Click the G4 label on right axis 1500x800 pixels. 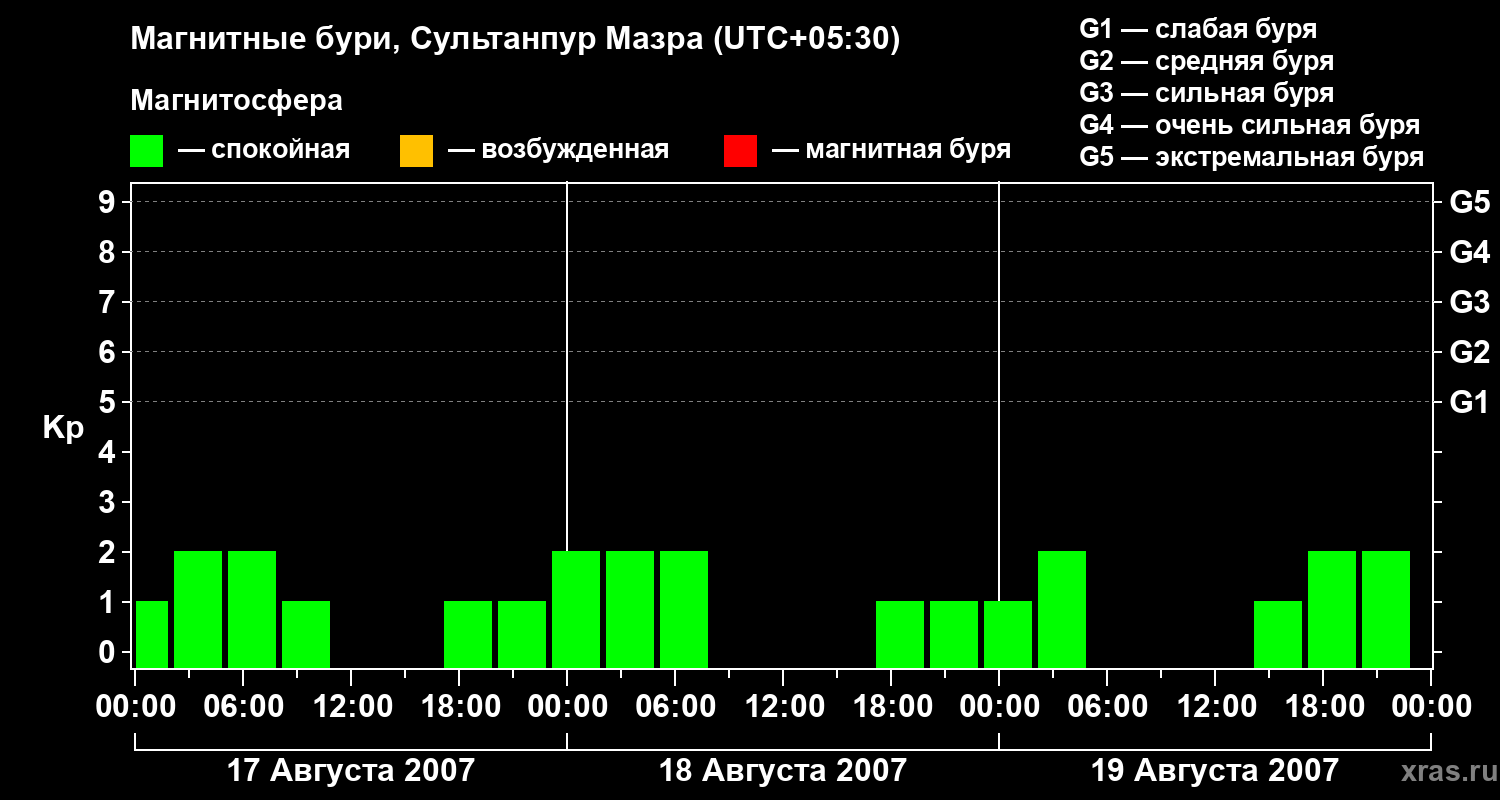pos(1470,252)
